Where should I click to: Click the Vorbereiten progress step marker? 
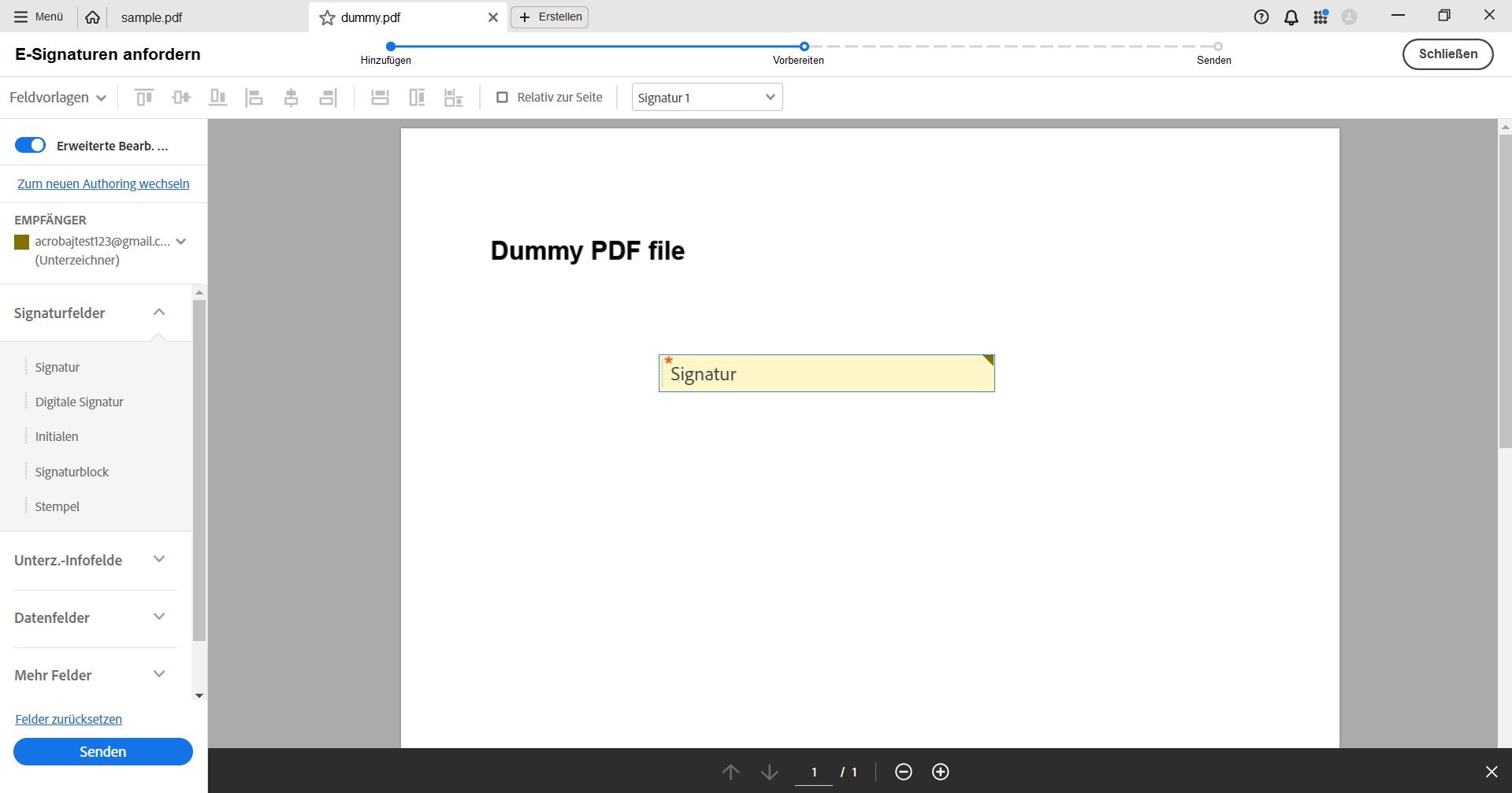coord(804,46)
